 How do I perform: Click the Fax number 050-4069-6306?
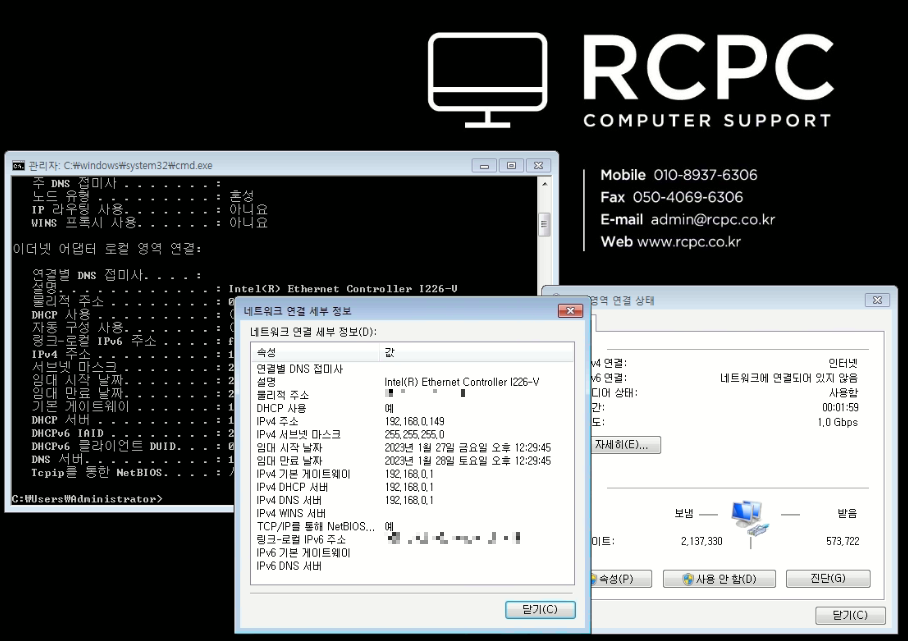coord(687,197)
